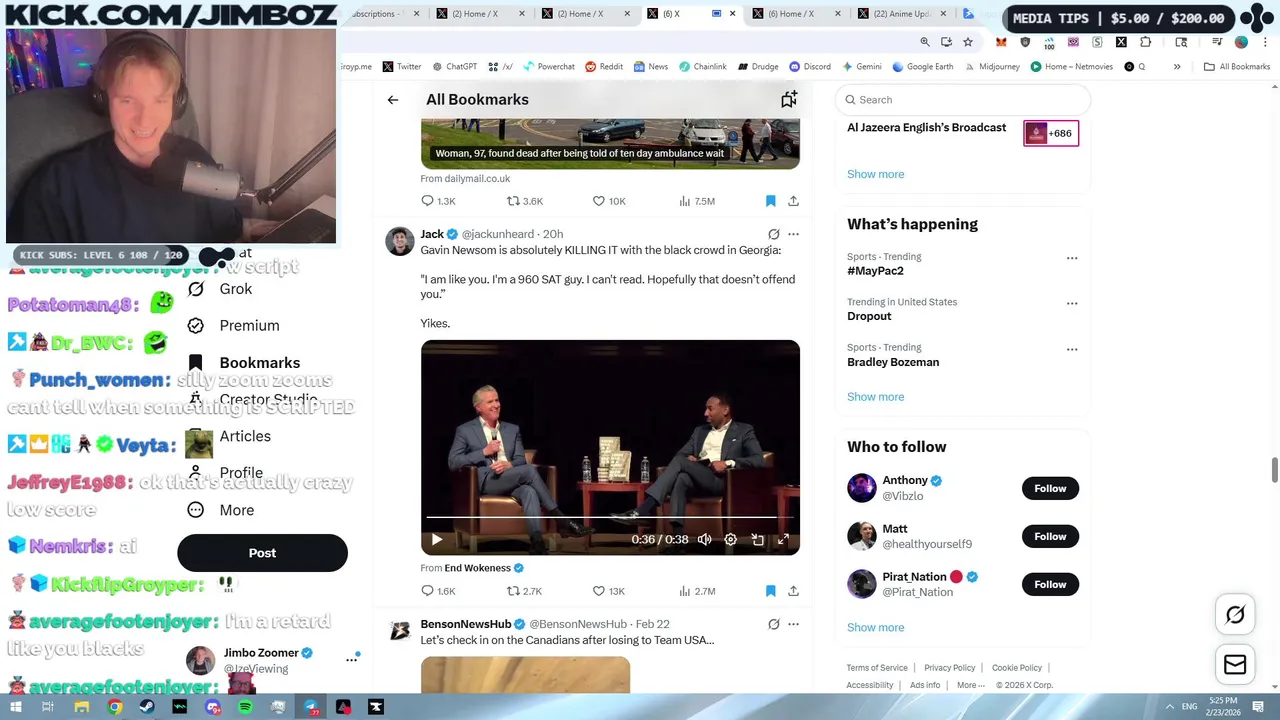
Task: Follow Matt @healthyourself9
Action: [x=1050, y=536]
